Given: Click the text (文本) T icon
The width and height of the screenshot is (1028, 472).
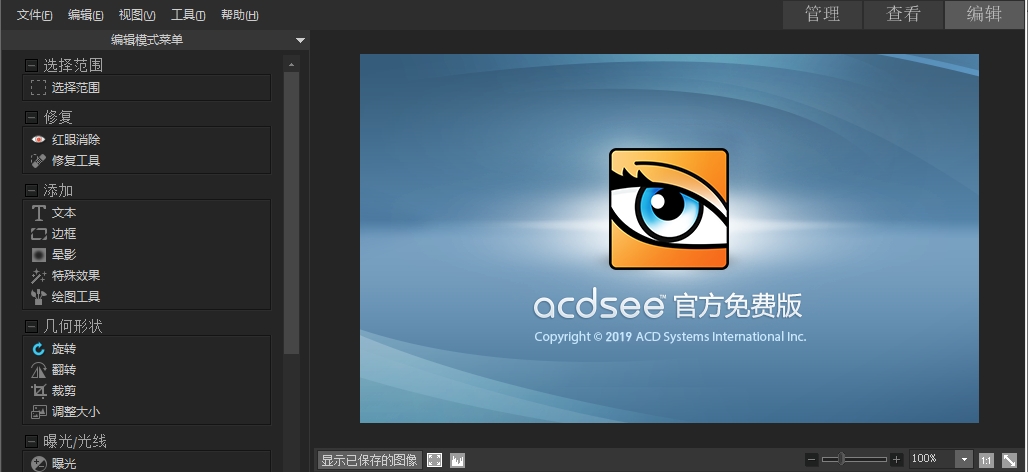Looking at the screenshot, I should click(x=38, y=212).
